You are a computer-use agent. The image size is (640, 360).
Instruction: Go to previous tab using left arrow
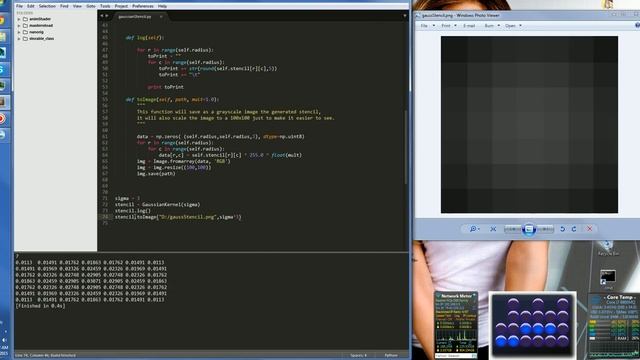(x=102, y=16)
